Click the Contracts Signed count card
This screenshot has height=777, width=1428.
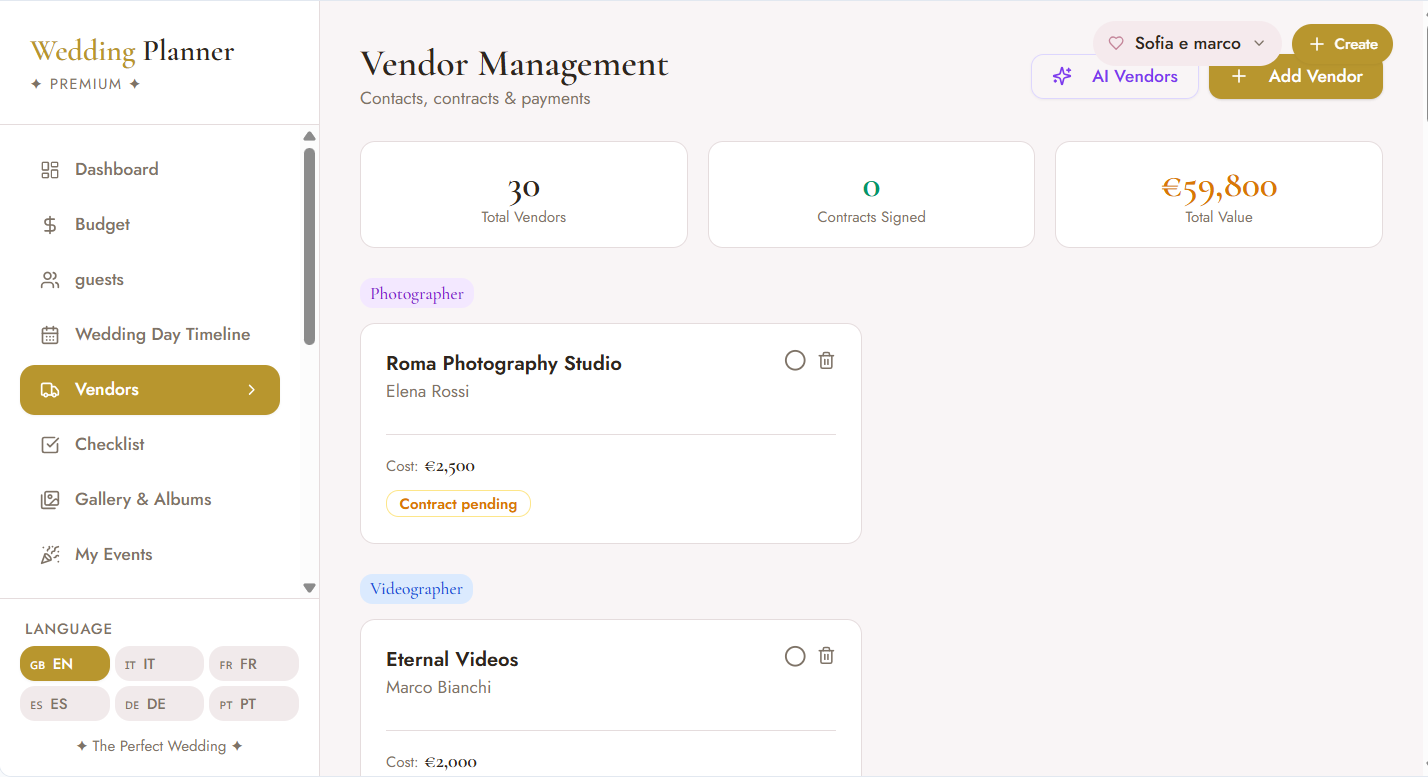871,194
